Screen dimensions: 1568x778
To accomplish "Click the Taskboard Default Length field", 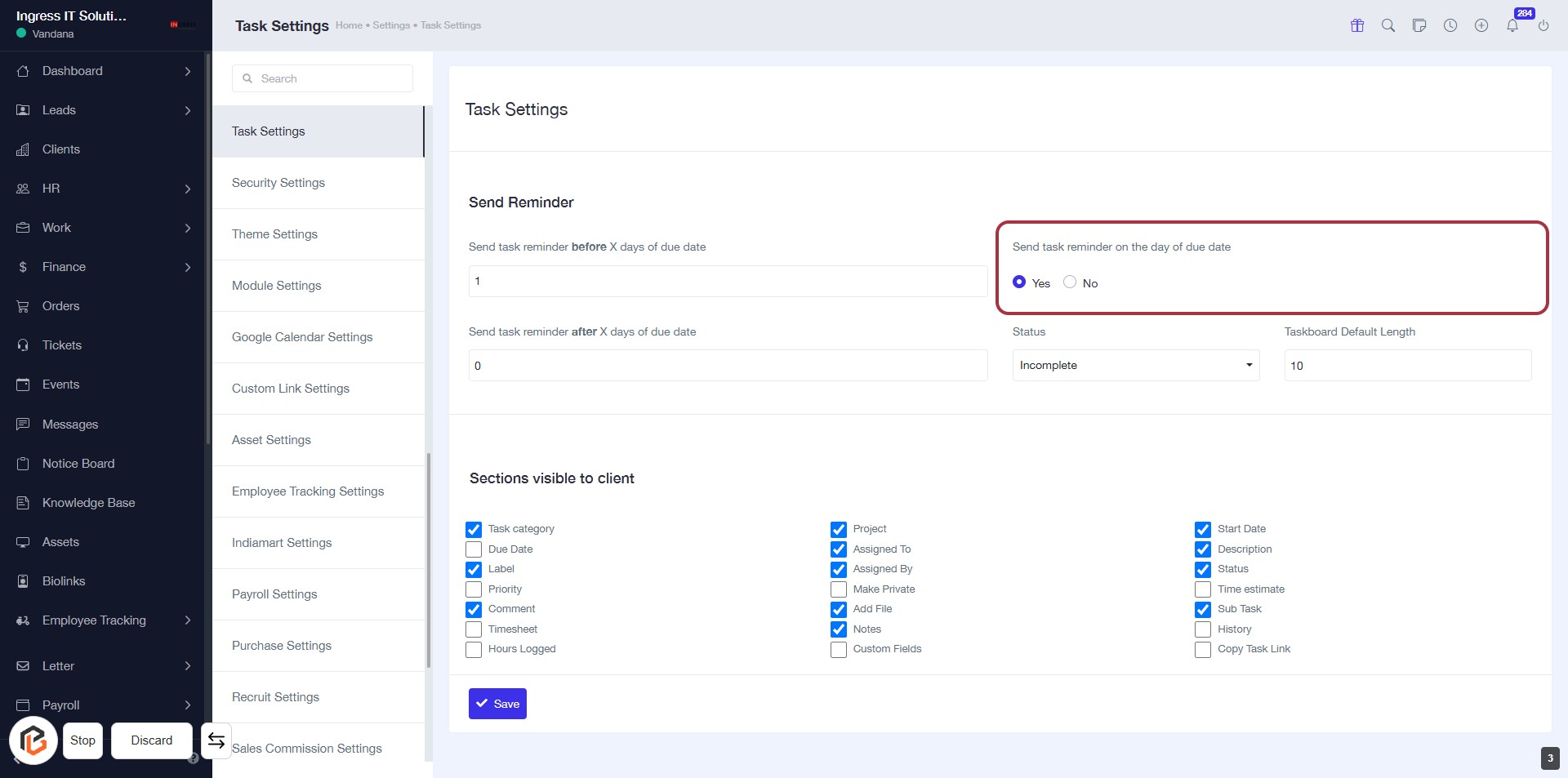I will pyautogui.click(x=1407, y=366).
